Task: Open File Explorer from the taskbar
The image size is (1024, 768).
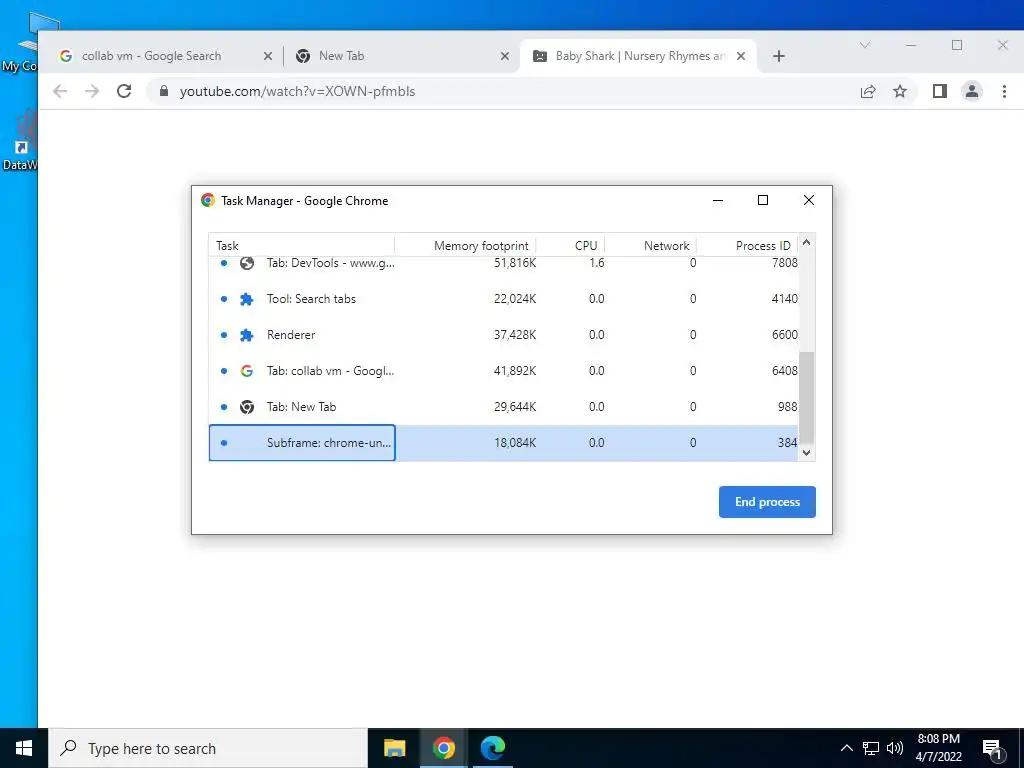Action: coord(394,748)
